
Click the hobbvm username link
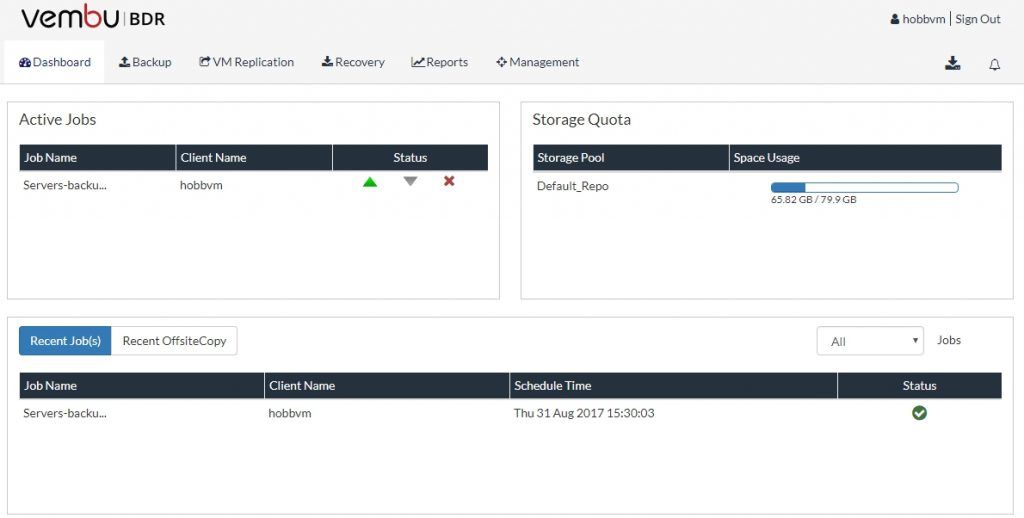(923, 19)
